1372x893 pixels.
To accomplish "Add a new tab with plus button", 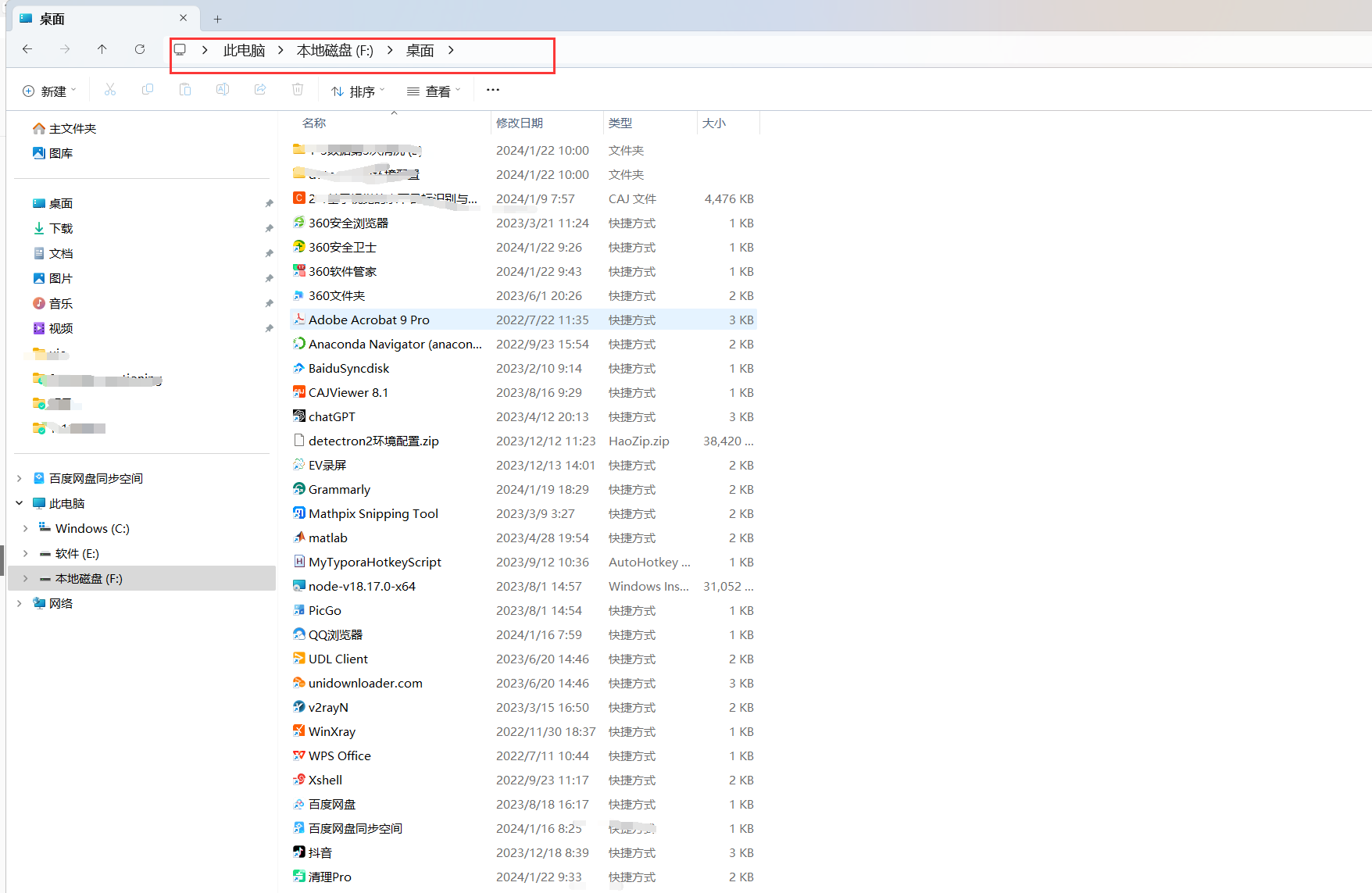I will point(218,19).
